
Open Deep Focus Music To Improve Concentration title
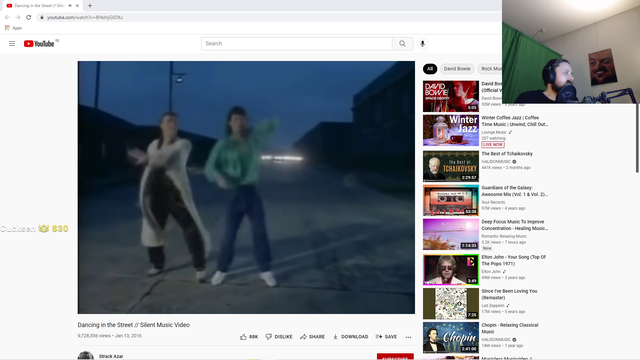pyautogui.click(x=514, y=225)
